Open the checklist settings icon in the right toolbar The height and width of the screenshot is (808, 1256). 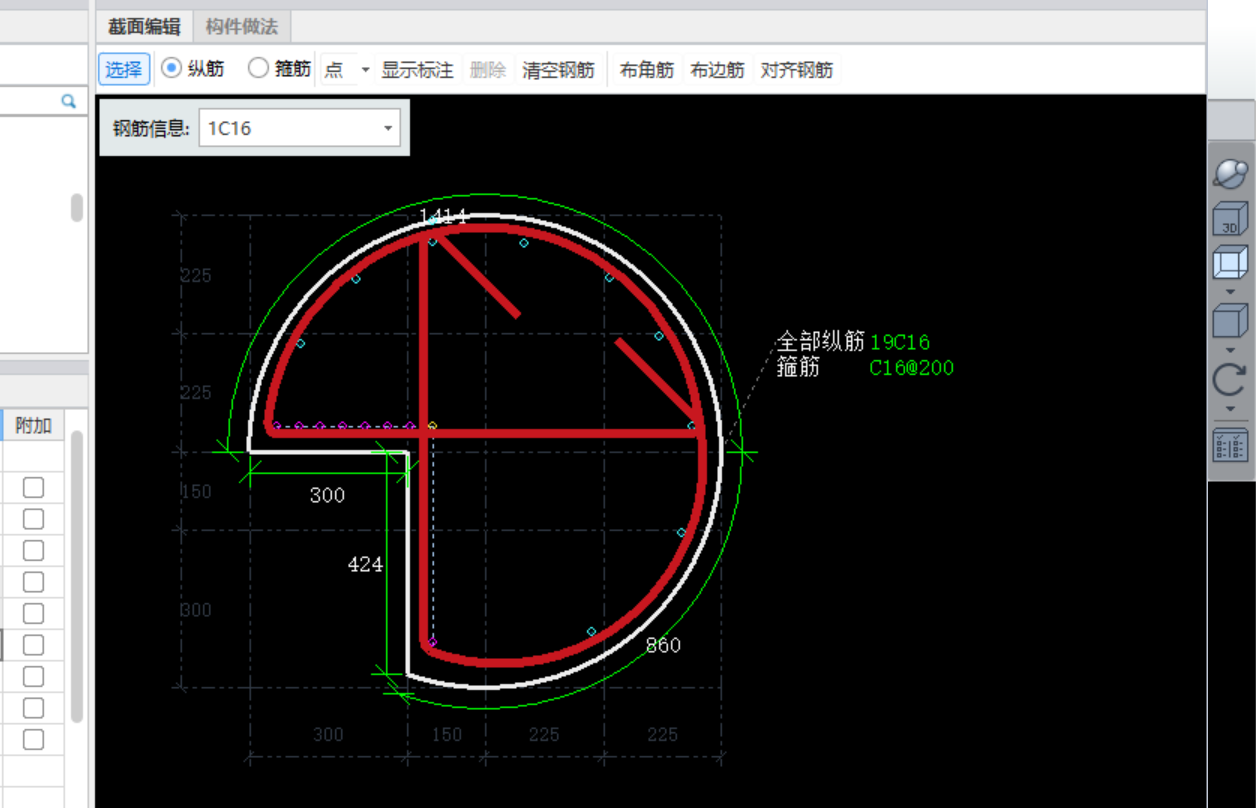pos(1230,444)
